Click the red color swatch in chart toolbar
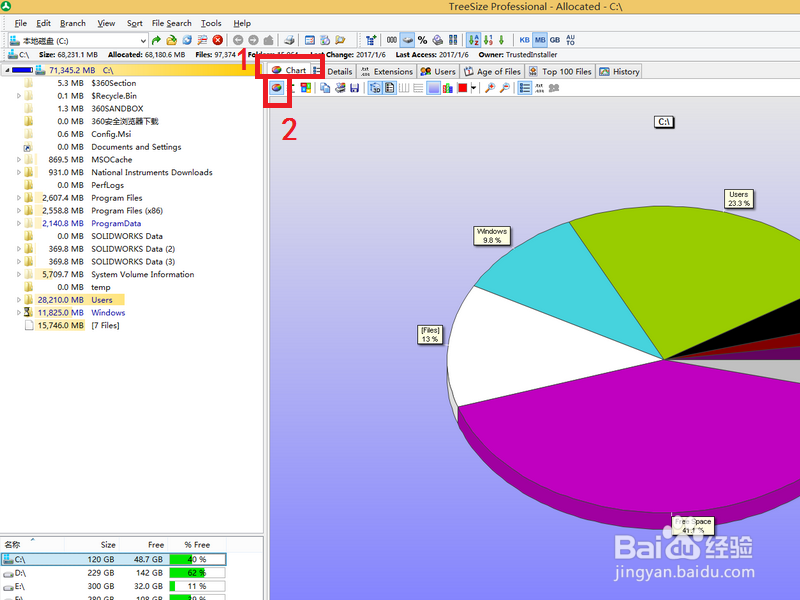 [x=463, y=88]
